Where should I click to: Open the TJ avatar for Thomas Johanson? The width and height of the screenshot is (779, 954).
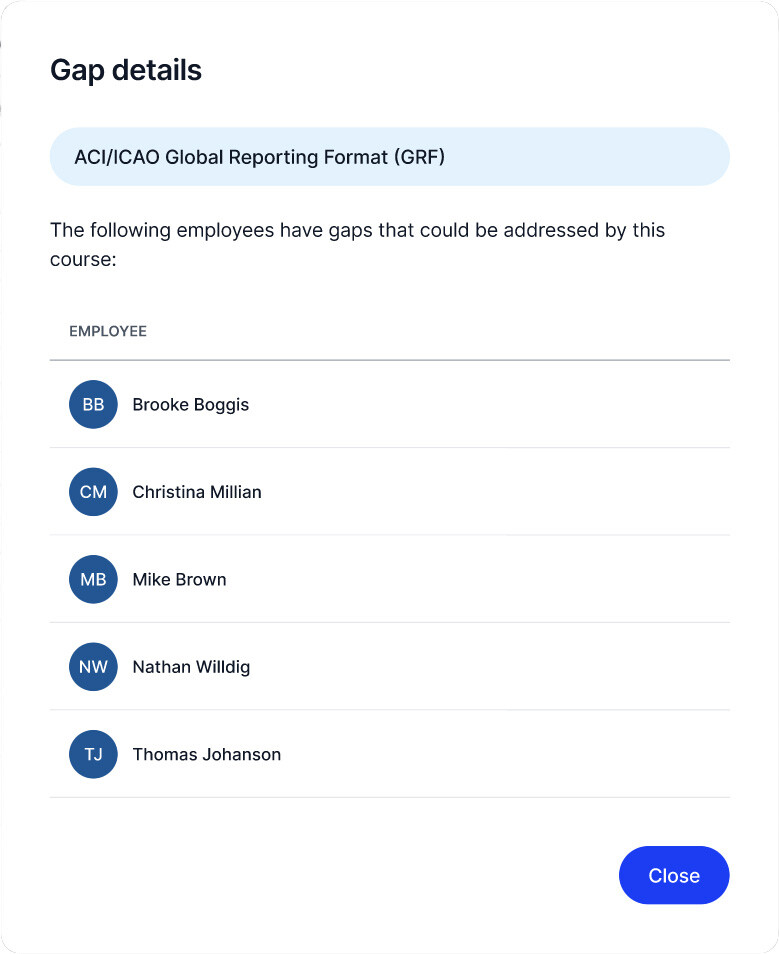[93, 755]
